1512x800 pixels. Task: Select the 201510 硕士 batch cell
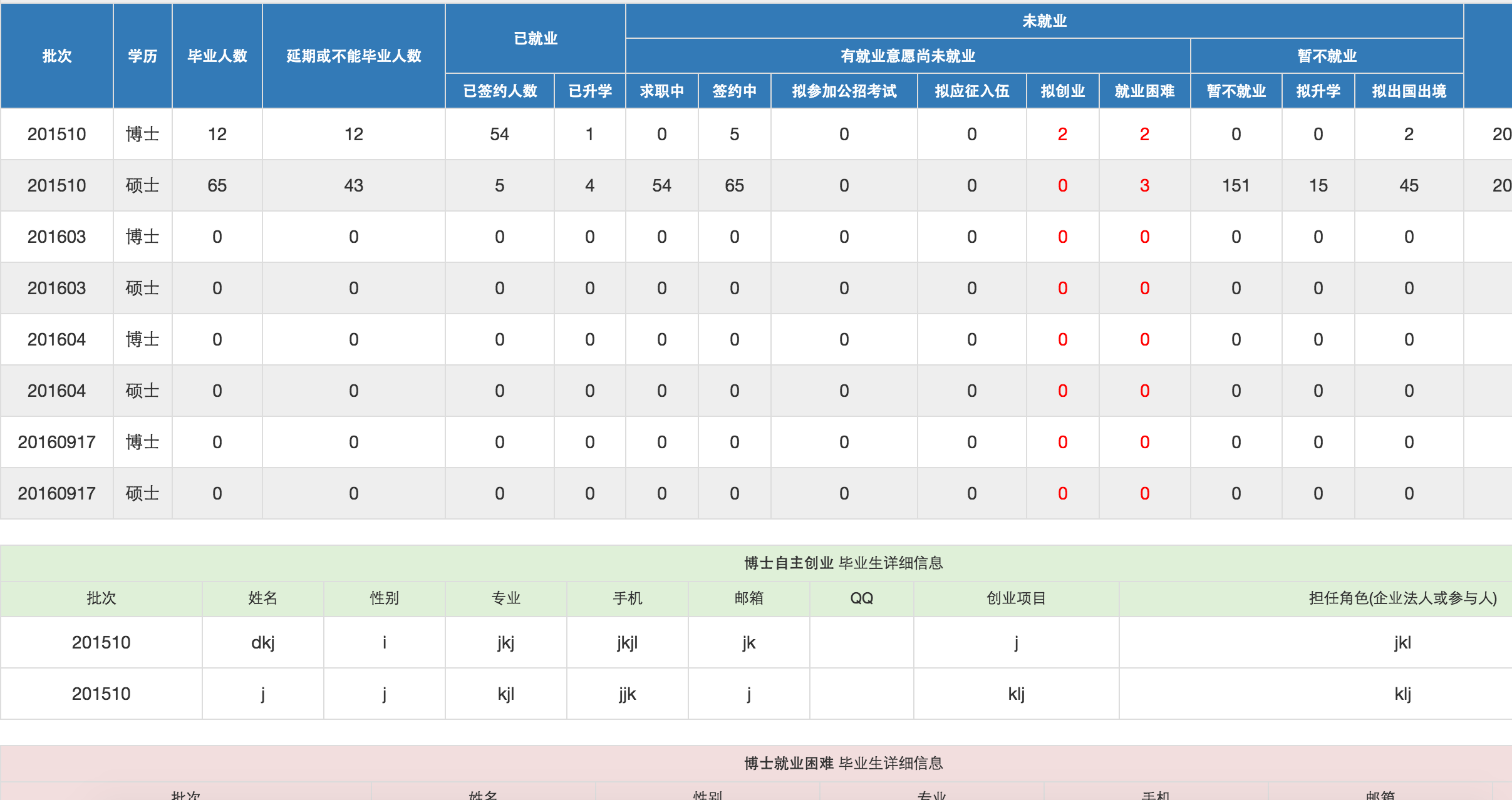pyautogui.click(x=57, y=185)
